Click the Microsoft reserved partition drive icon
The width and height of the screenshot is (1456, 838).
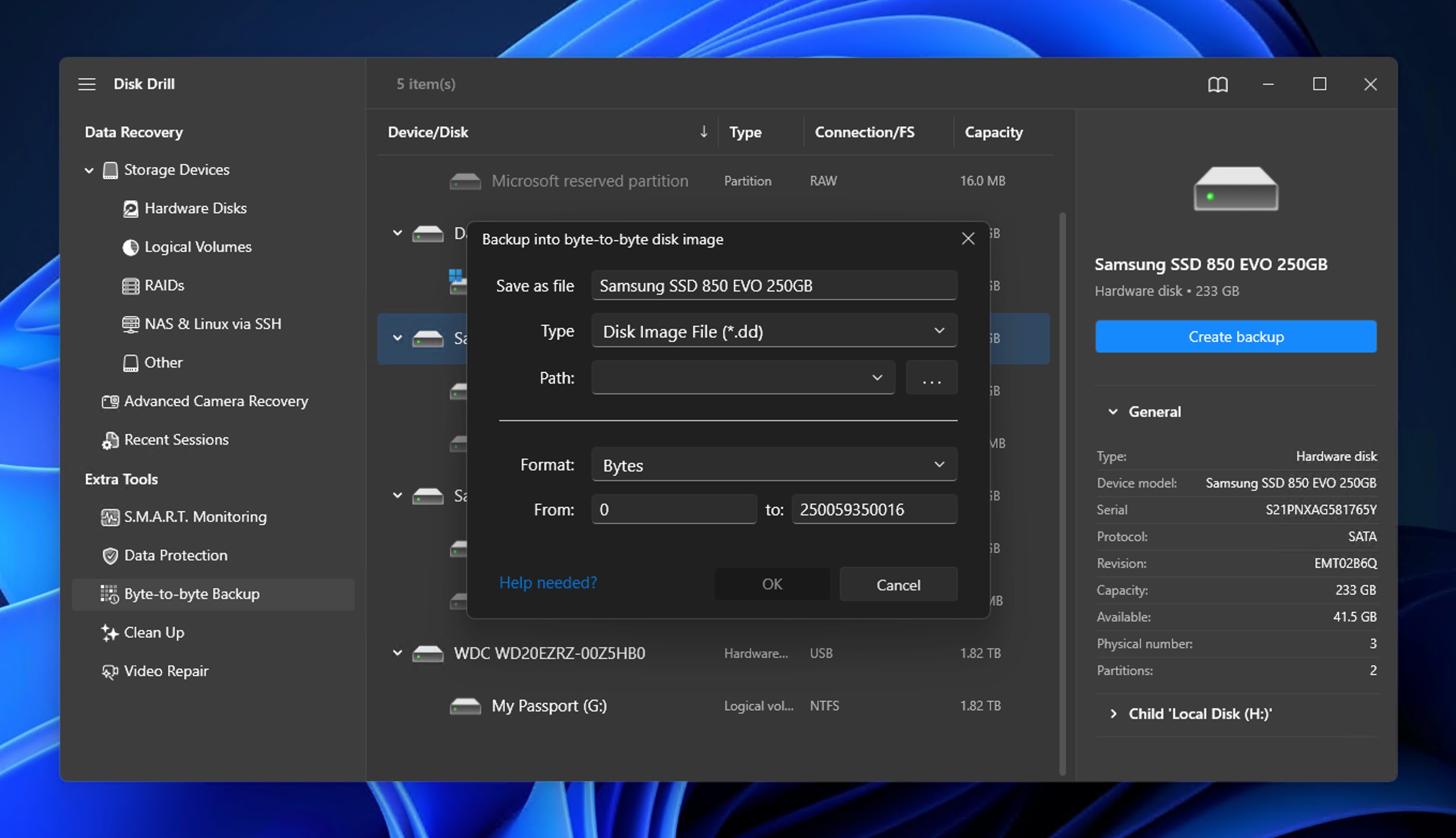tap(465, 181)
